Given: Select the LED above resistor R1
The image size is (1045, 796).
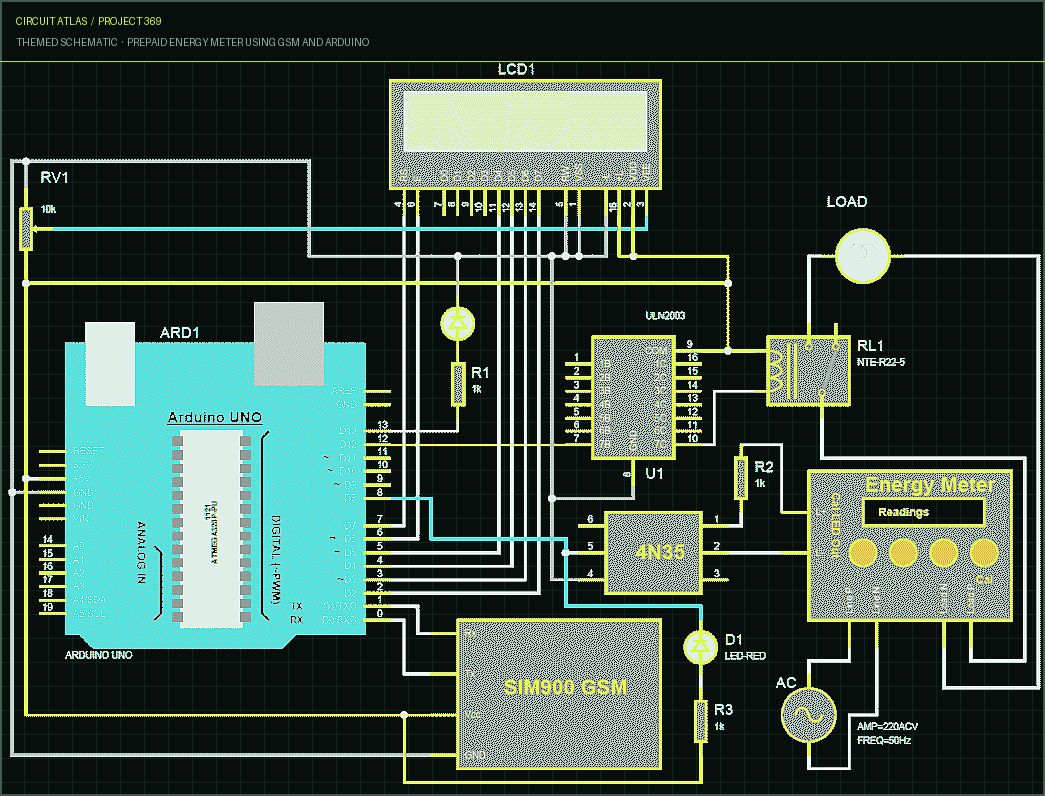Looking at the screenshot, I should pos(458,323).
